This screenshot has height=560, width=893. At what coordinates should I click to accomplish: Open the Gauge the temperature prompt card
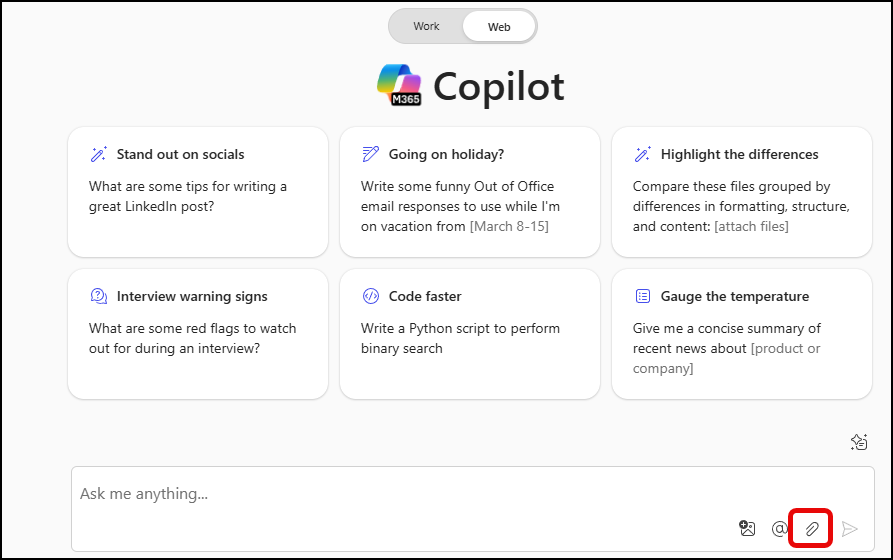pos(742,334)
